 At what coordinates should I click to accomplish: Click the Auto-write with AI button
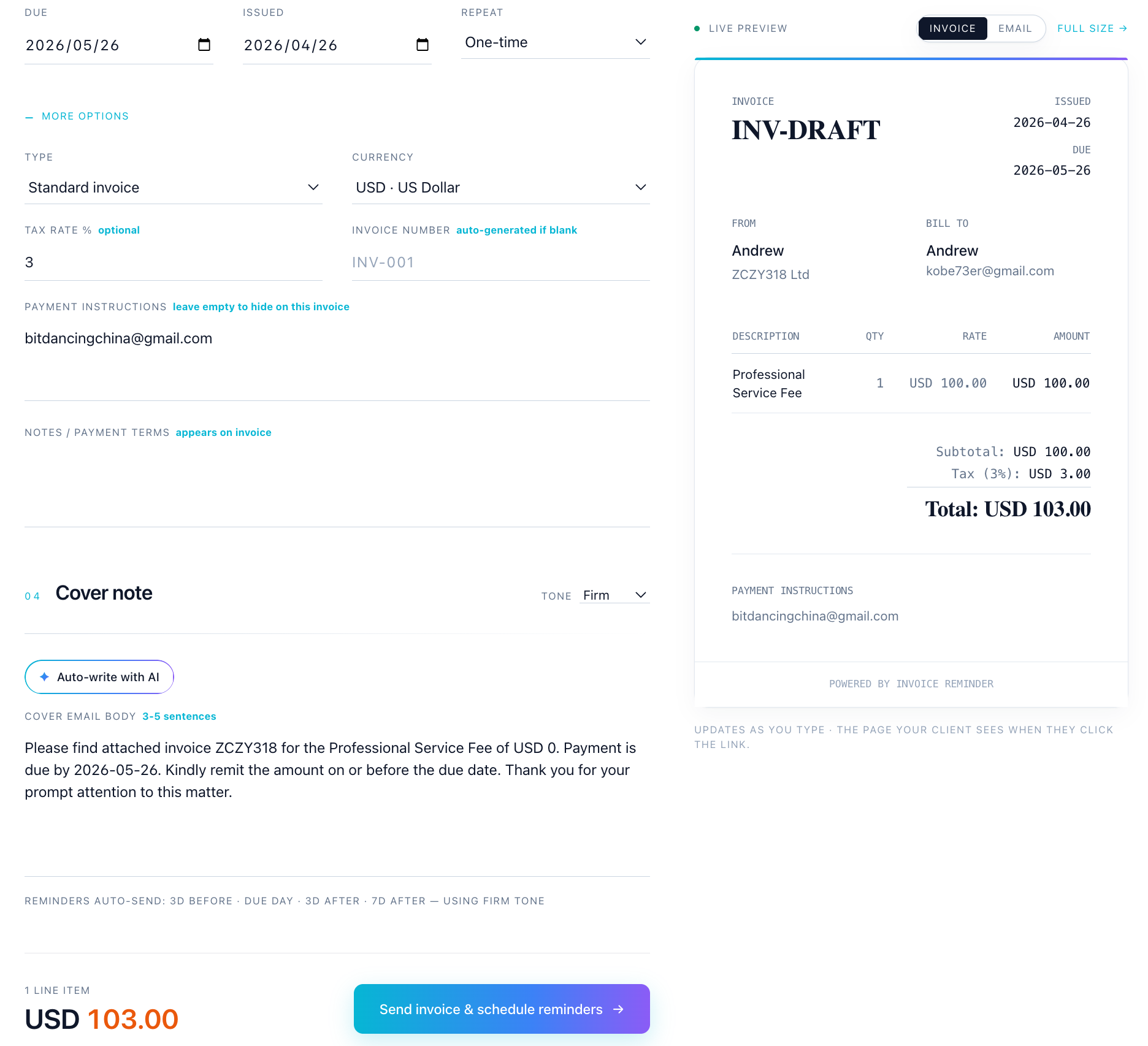pos(99,676)
